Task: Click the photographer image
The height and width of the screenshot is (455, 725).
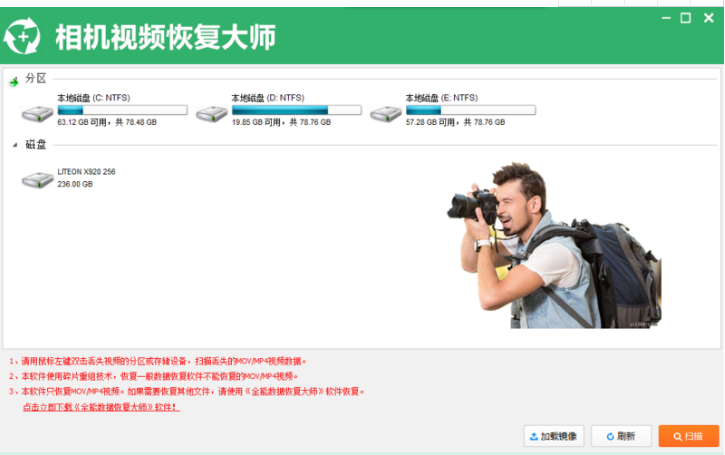Action: click(550, 250)
